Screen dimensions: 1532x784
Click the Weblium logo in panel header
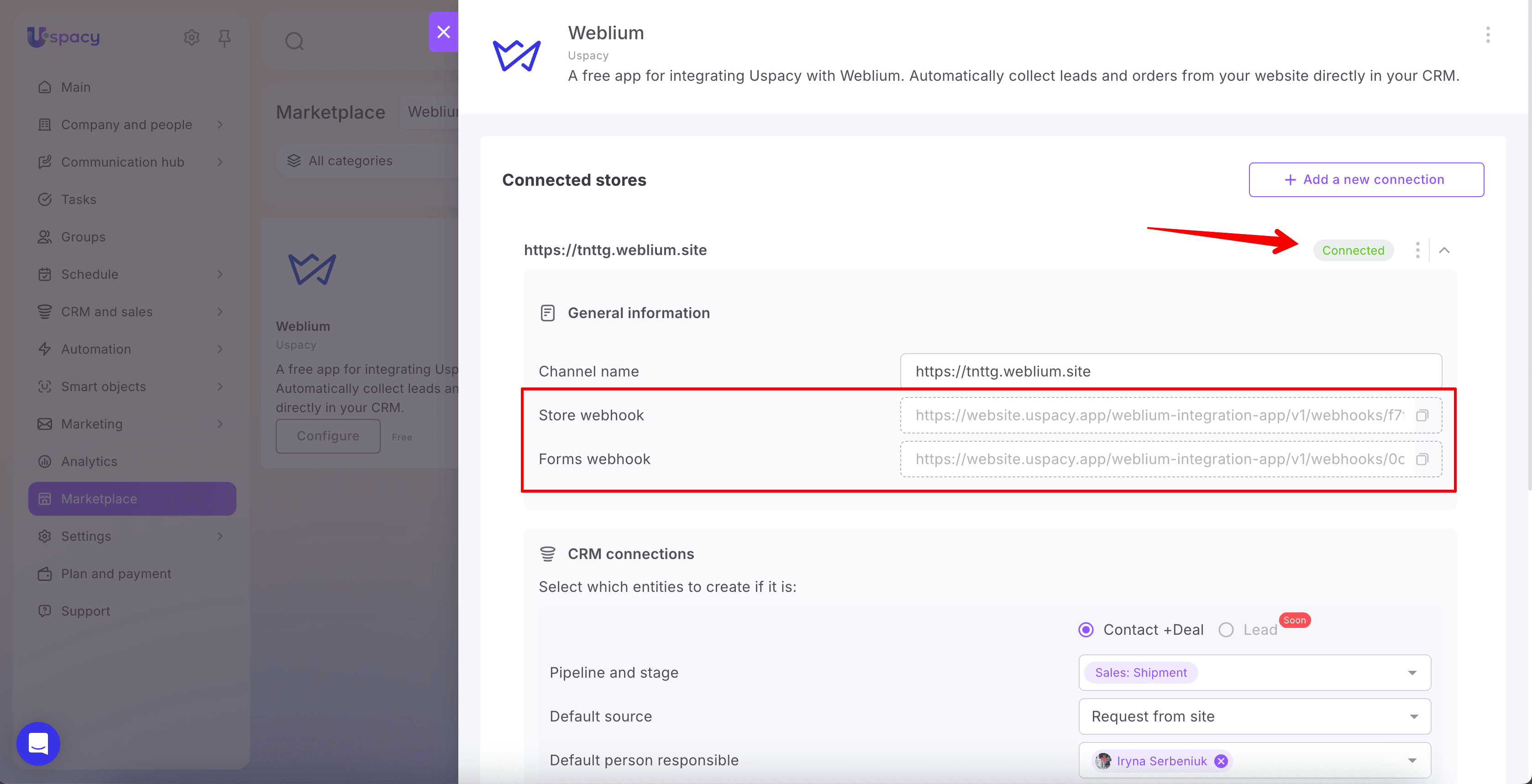tap(516, 55)
